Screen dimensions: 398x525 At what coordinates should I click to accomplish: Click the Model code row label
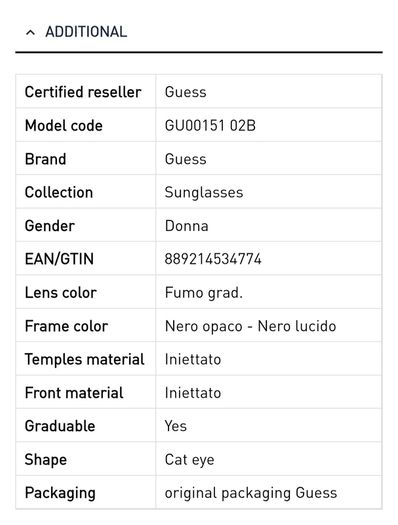(64, 126)
